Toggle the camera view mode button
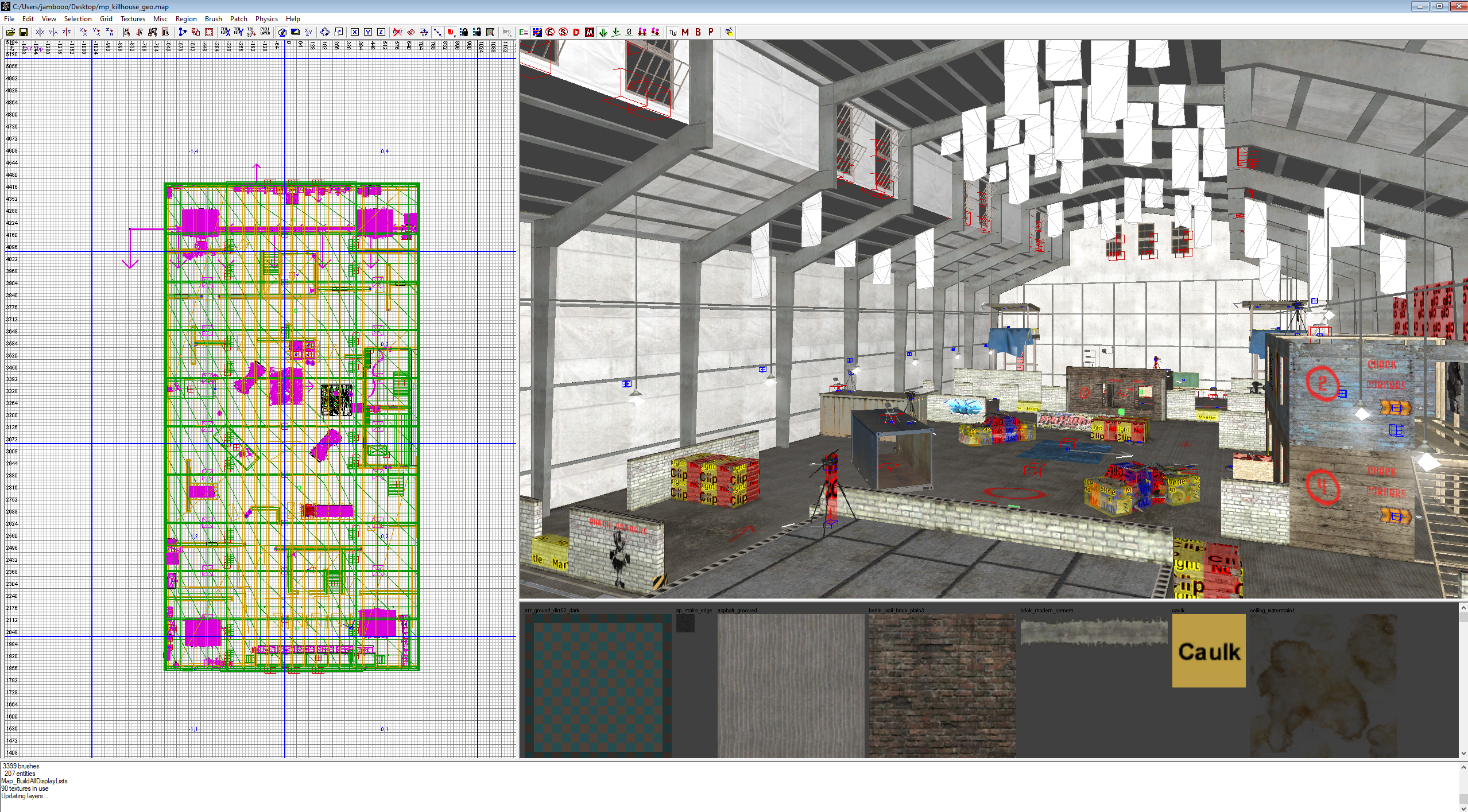 tap(282, 32)
